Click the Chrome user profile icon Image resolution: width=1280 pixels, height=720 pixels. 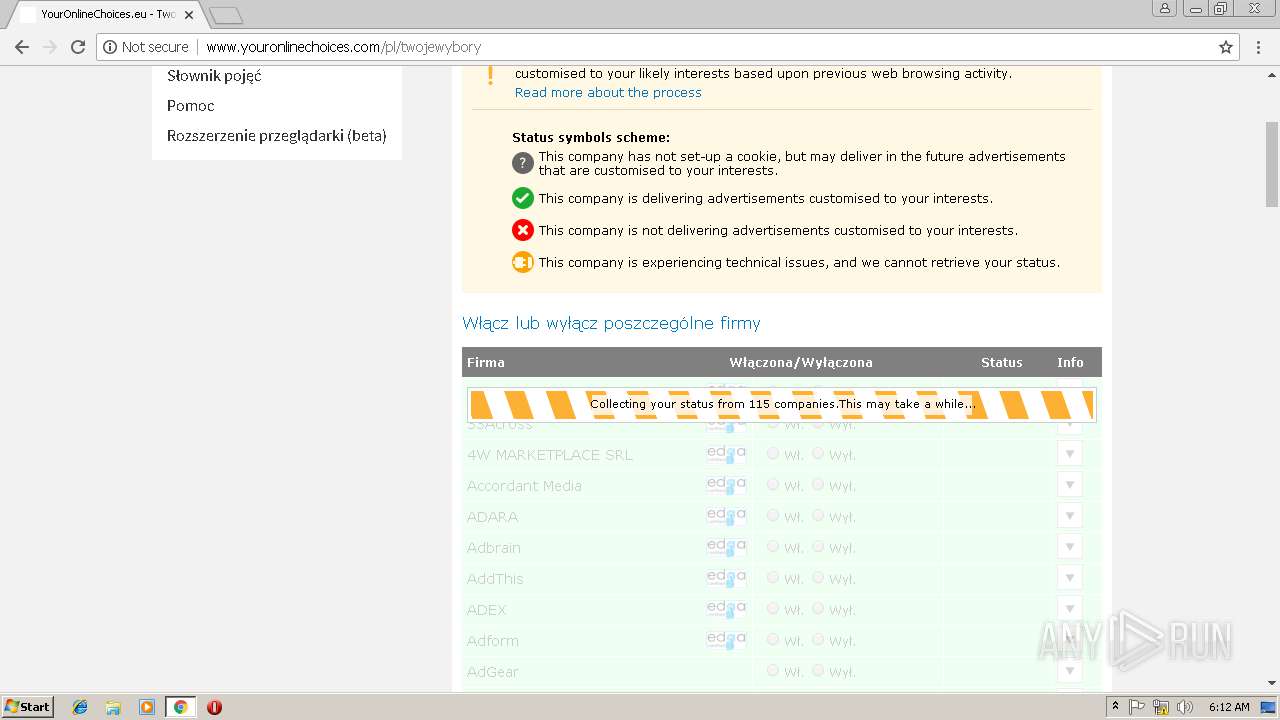tap(1165, 9)
